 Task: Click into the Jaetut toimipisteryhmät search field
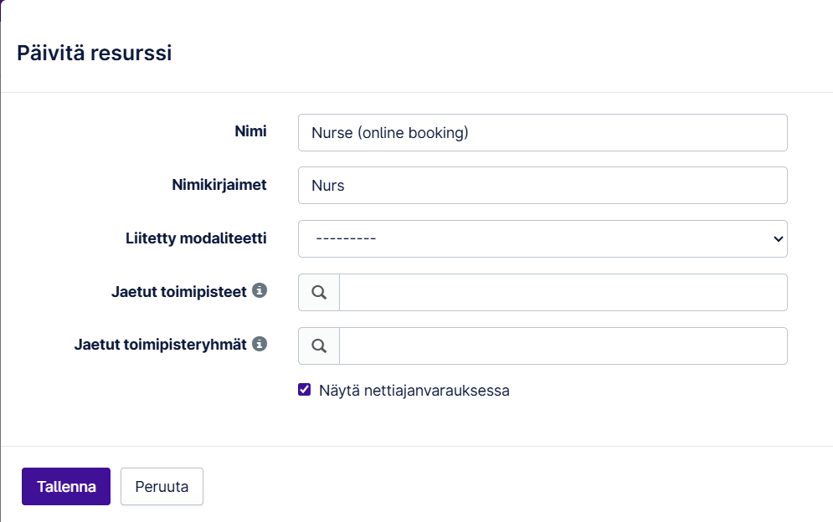pyautogui.click(x=563, y=346)
